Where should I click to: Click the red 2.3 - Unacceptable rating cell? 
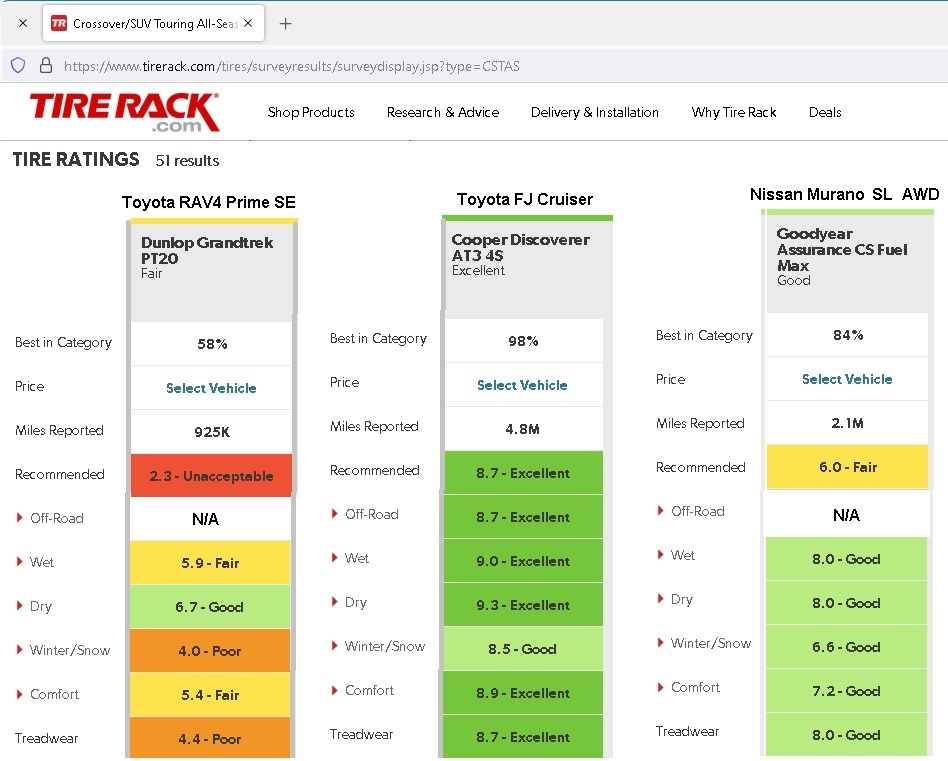click(211, 475)
